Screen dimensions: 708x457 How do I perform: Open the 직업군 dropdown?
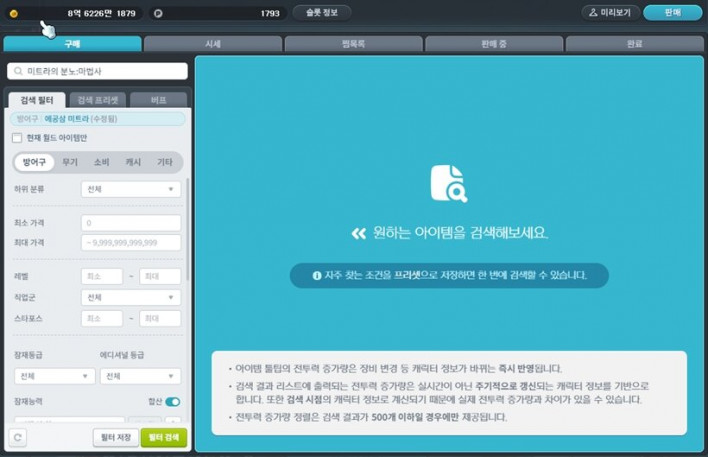pos(131,298)
